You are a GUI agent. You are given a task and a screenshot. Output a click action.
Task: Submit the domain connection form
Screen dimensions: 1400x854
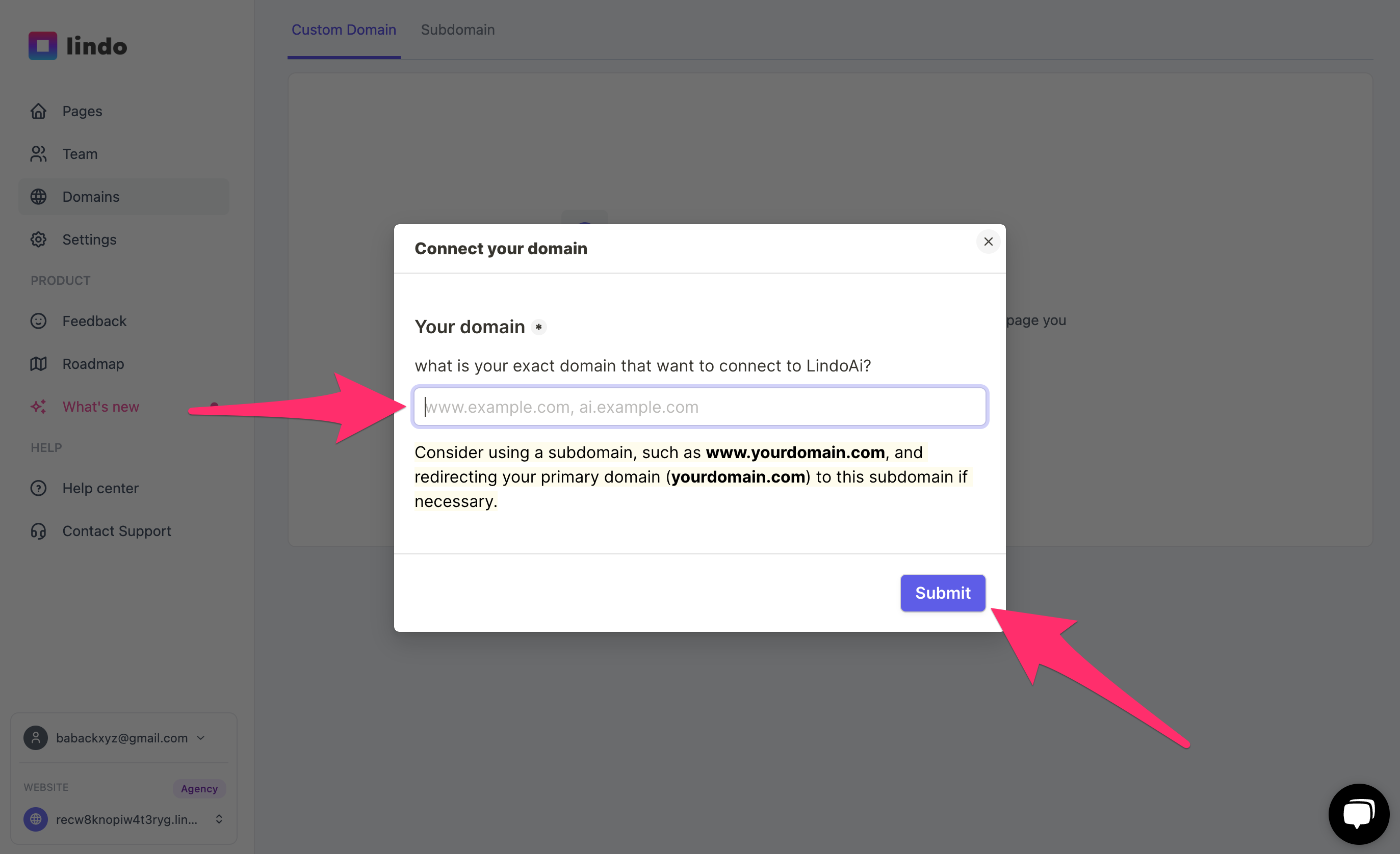[x=943, y=593]
